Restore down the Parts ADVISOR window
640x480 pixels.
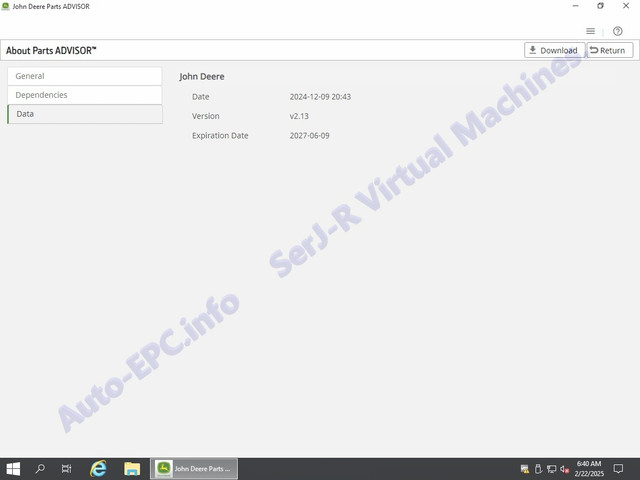click(600, 6)
